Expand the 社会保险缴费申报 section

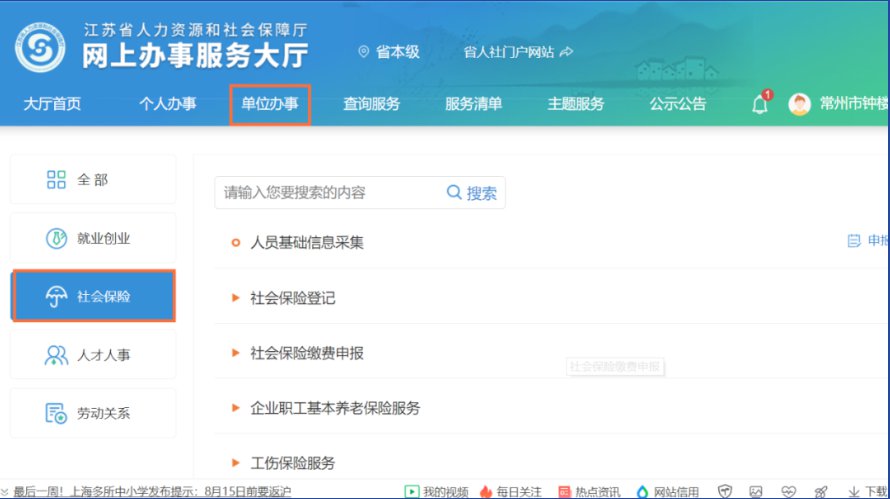pos(306,353)
